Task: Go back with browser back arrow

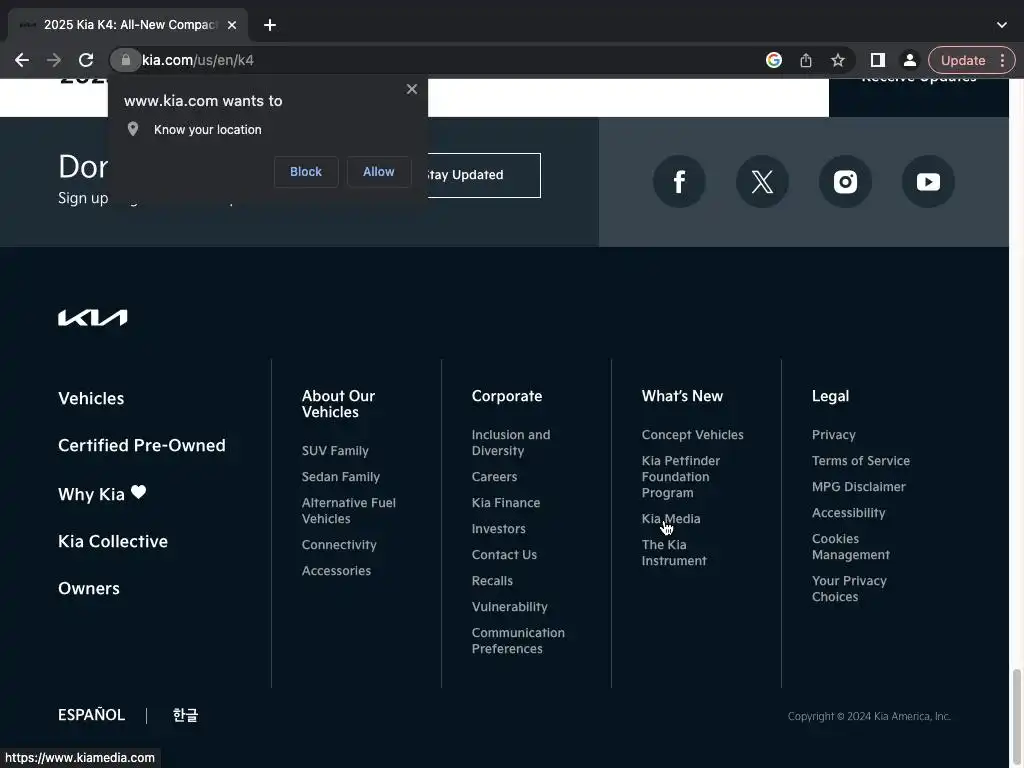Action: pos(22,60)
